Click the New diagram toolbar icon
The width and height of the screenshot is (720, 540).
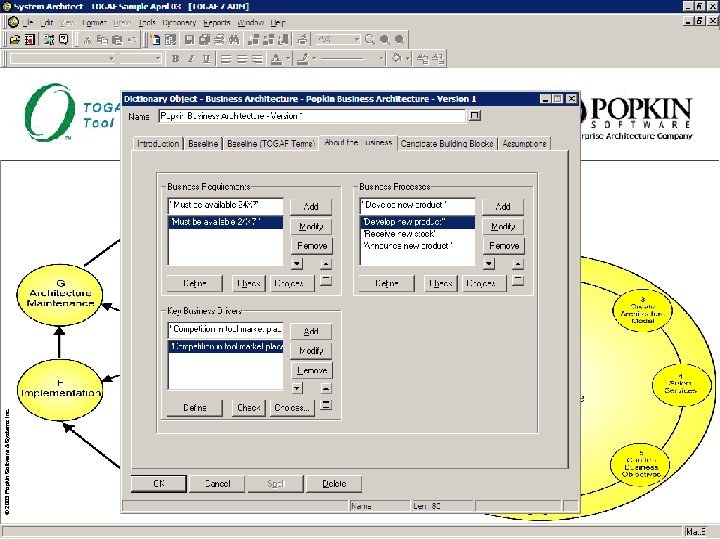click(x=156, y=39)
